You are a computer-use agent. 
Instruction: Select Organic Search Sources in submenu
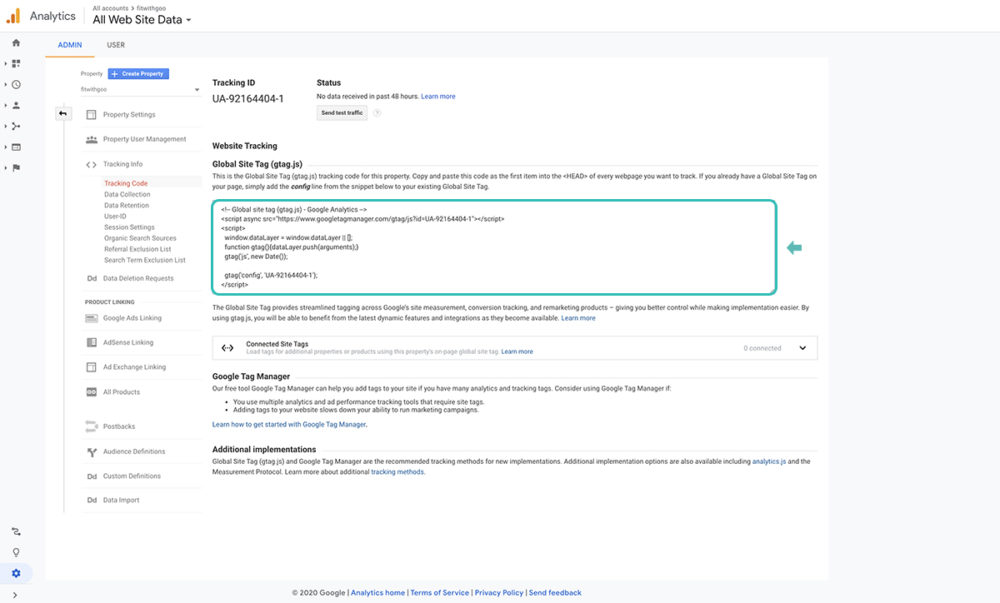(140, 238)
